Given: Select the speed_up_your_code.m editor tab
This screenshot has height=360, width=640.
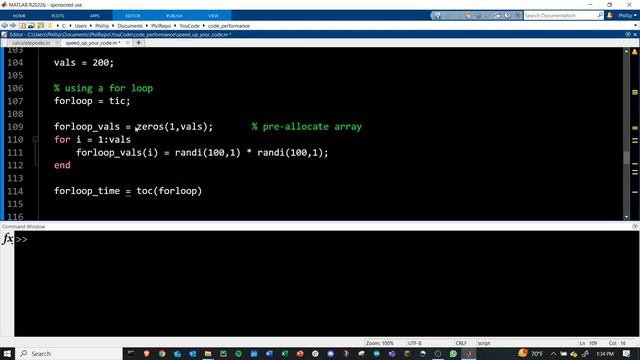Looking at the screenshot, I should [93, 43].
